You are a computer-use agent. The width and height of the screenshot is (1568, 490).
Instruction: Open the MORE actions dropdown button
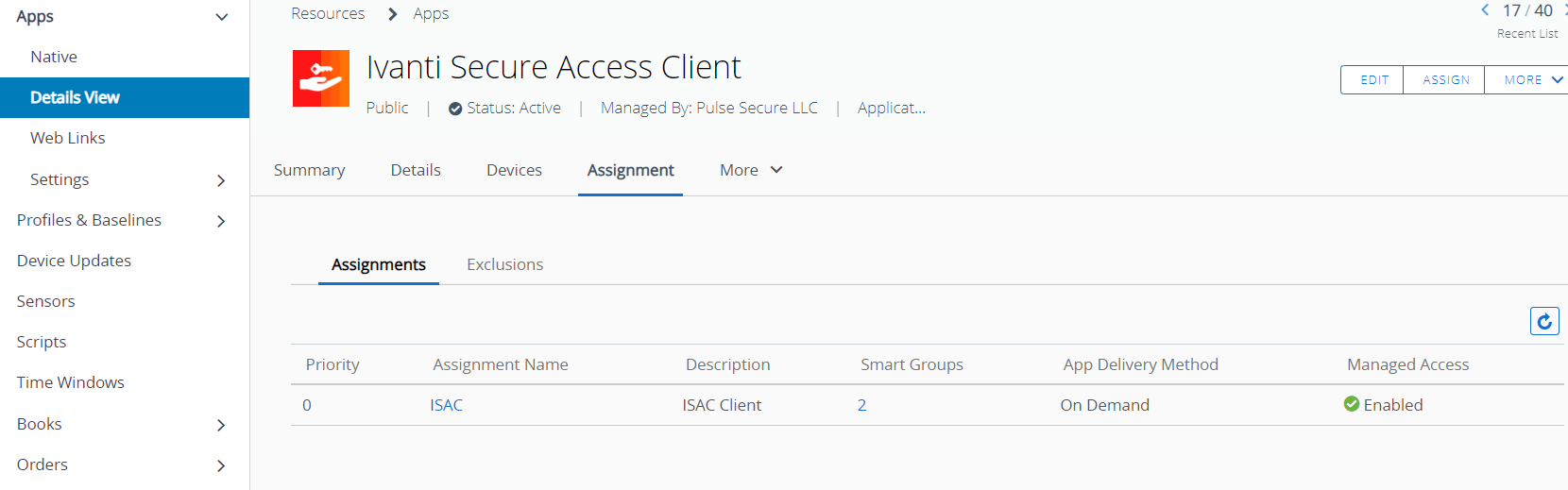pyautogui.click(x=1531, y=80)
